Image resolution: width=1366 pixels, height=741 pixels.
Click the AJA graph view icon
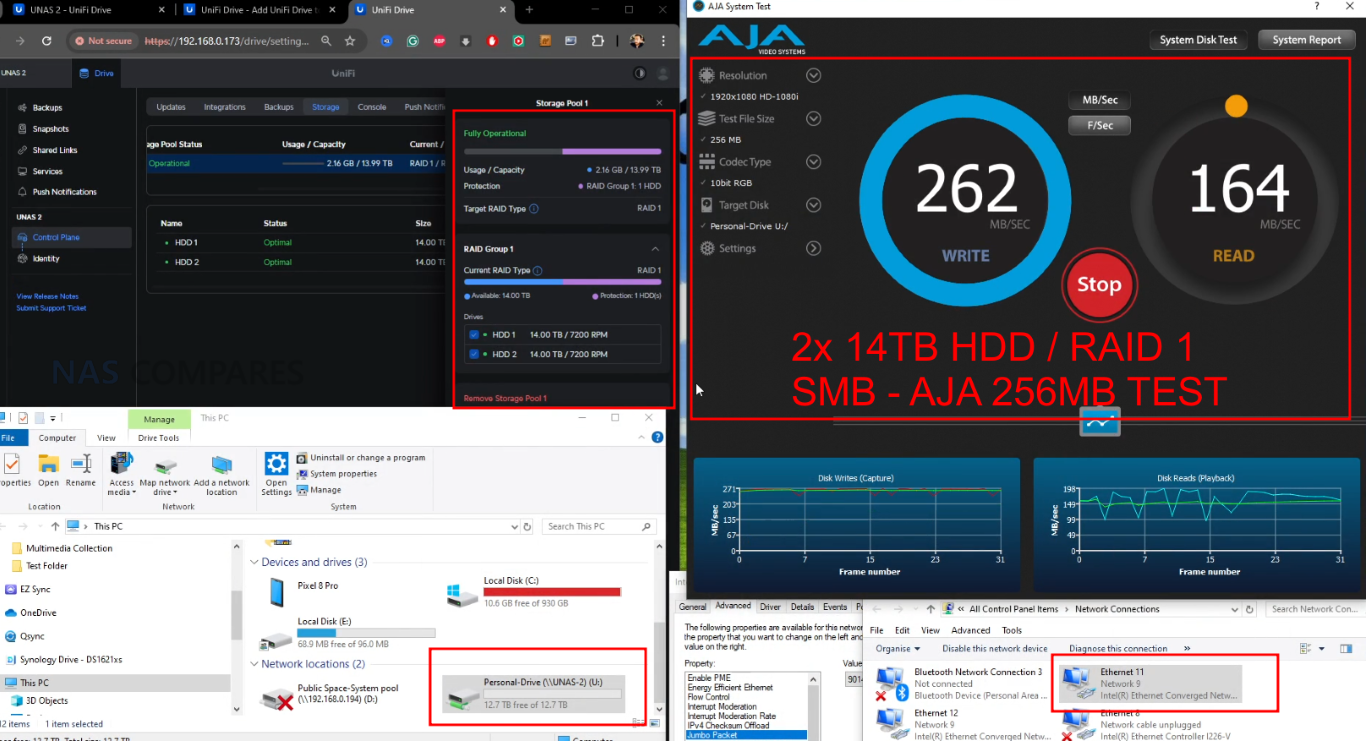click(x=1100, y=422)
